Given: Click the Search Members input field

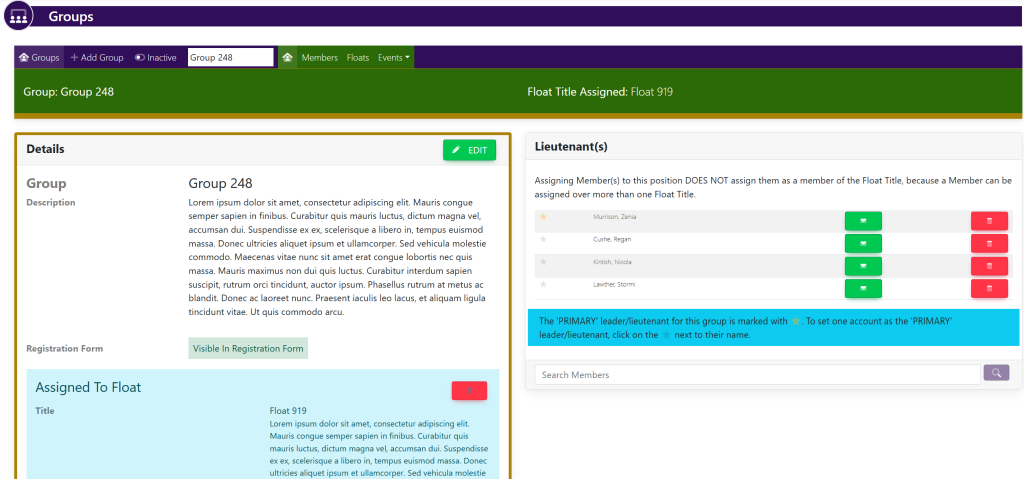Looking at the screenshot, I should (x=757, y=375).
